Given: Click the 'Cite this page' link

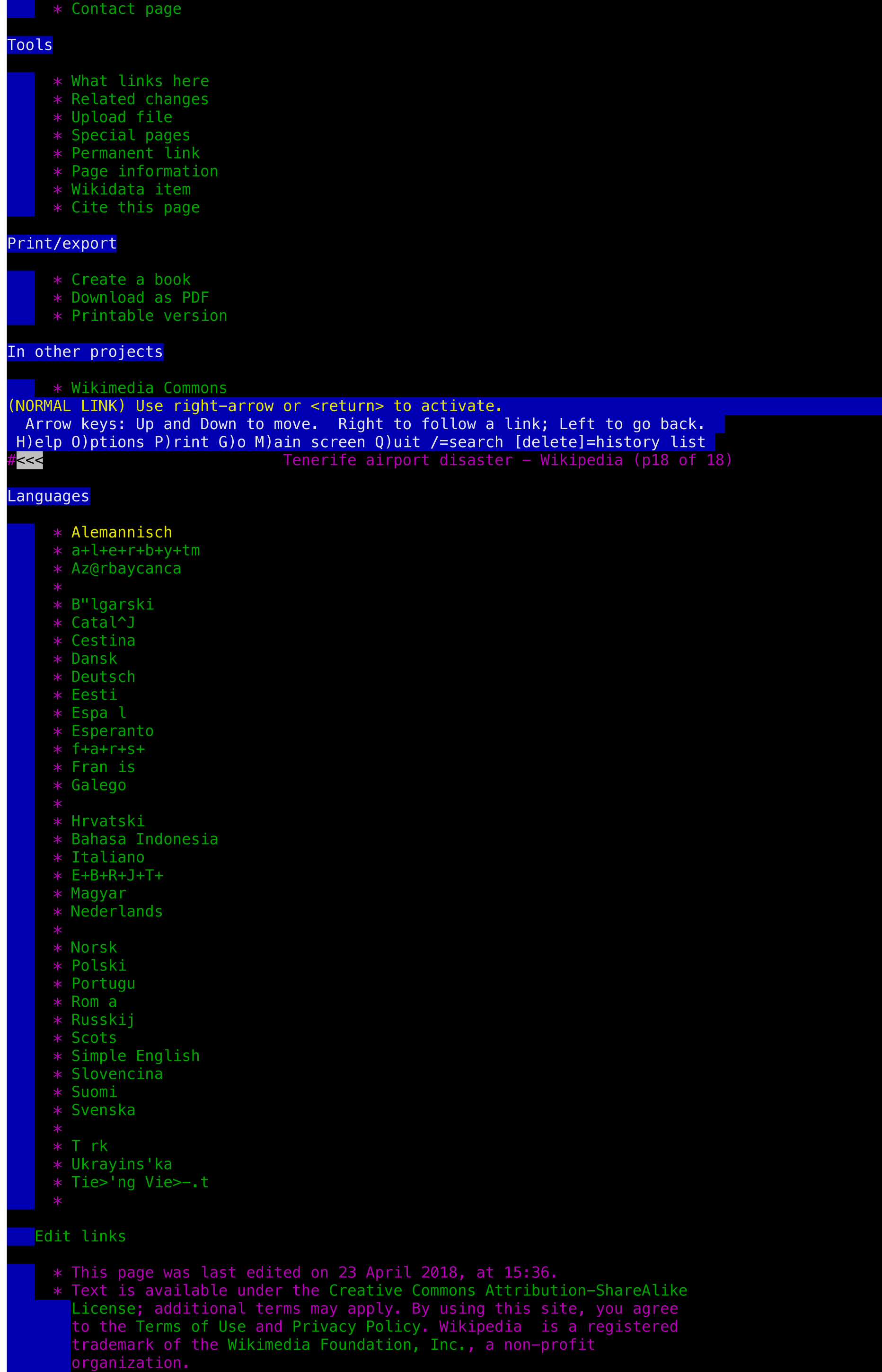Looking at the screenshot, I should [135, 207].
